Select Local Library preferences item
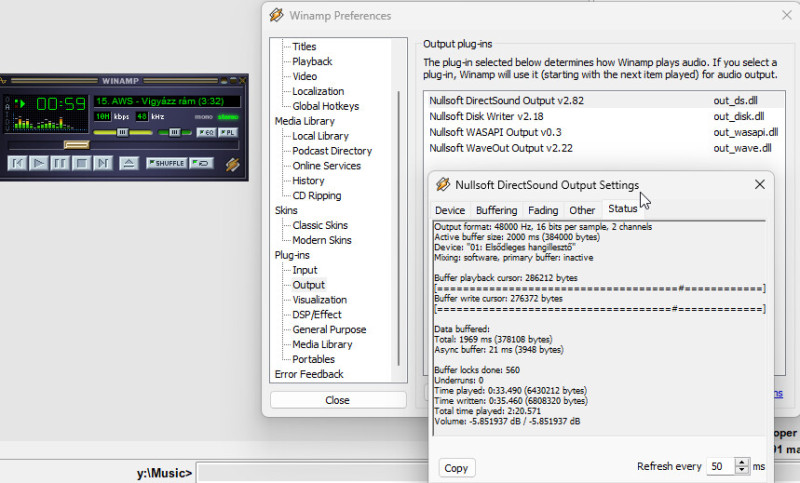The image size is (800, 483). (x=320, y=136)
